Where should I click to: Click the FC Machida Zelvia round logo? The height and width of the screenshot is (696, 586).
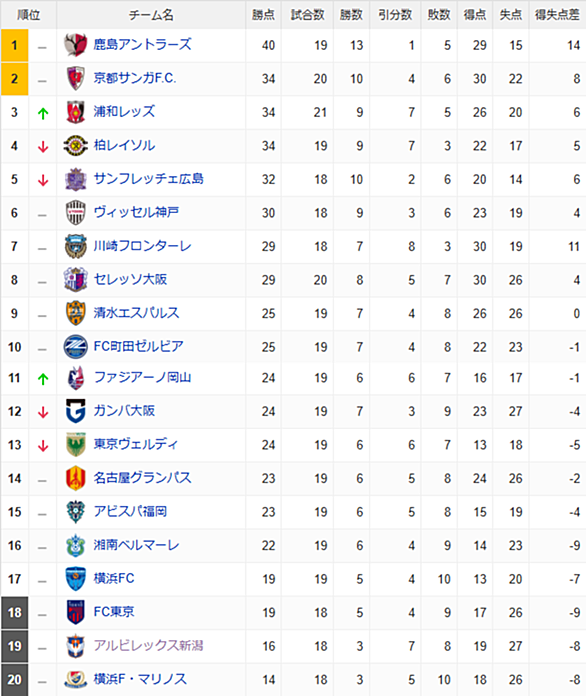click(x=75, y=347)
